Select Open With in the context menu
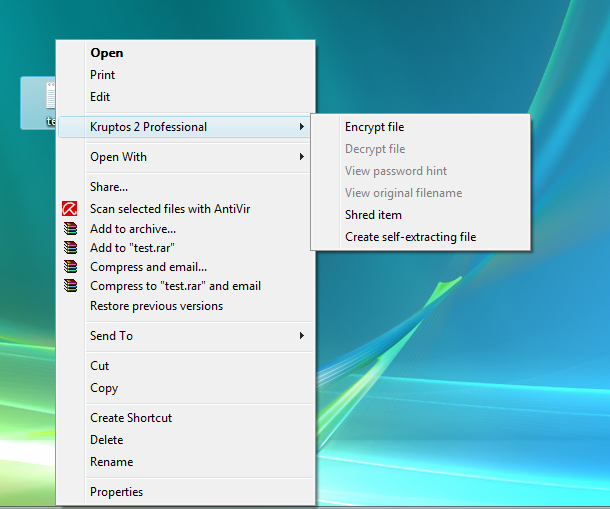 (x=185, y=157)
